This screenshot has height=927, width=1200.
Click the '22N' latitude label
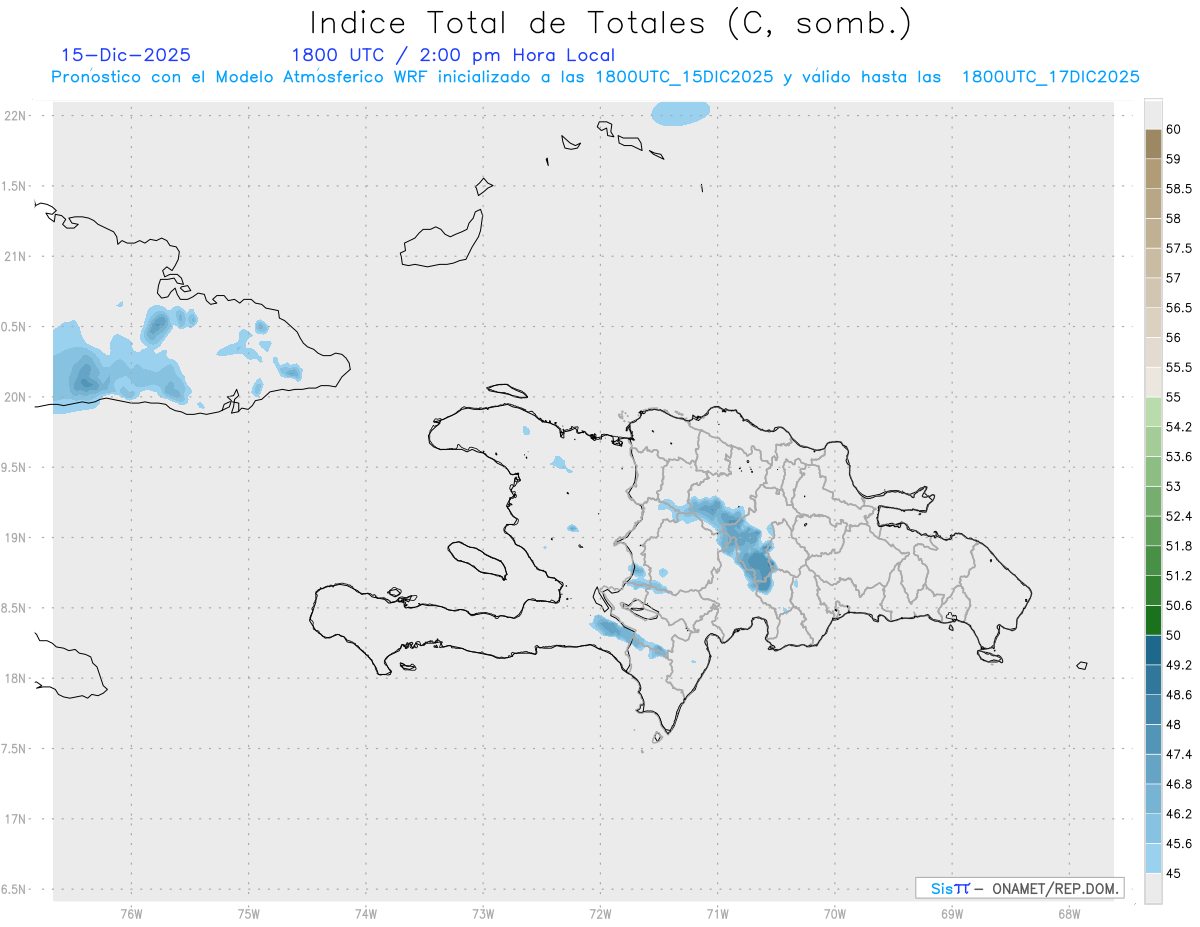tap(17, 115)
